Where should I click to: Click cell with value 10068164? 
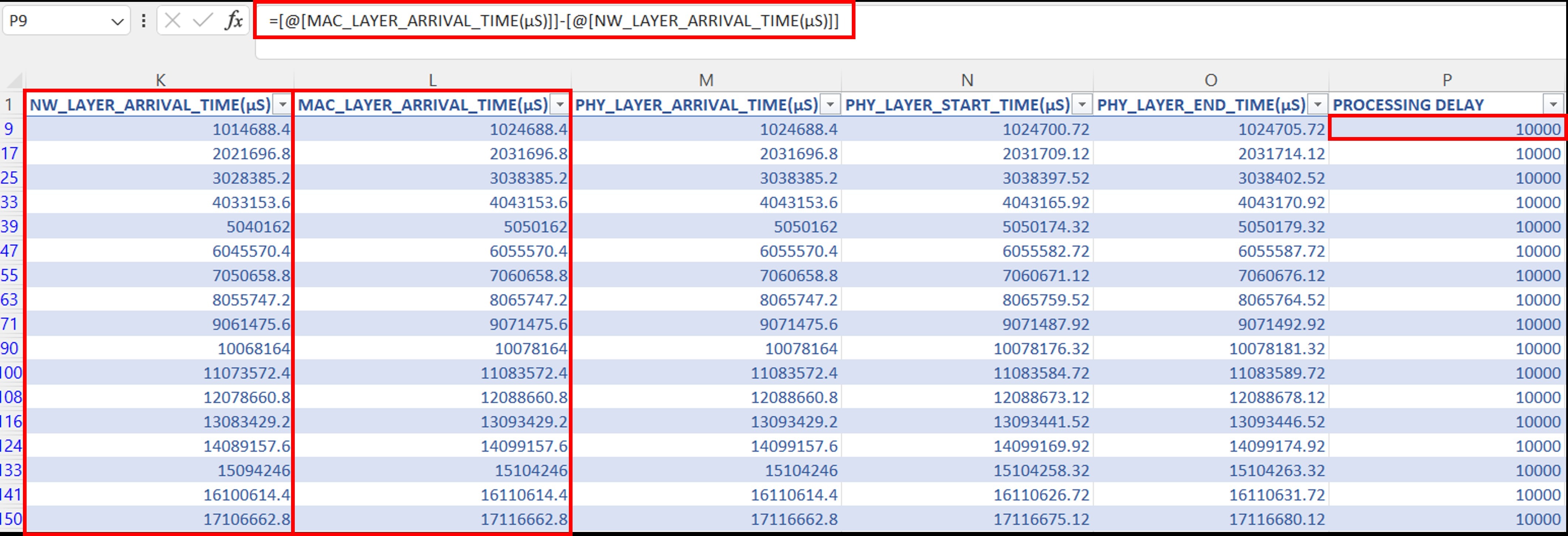pos(160,348)
